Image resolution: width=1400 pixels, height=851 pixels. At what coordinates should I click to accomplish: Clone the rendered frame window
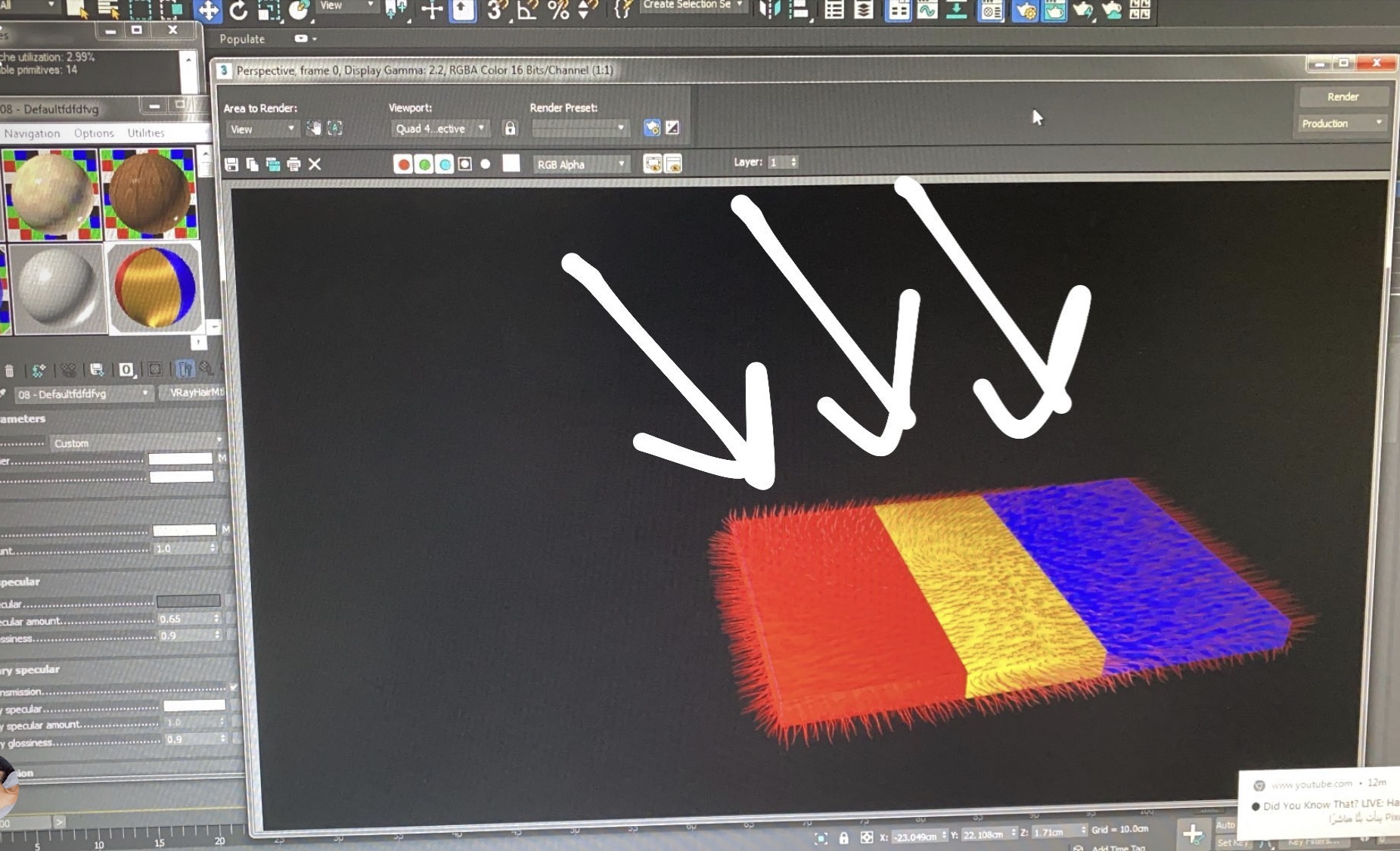coord(272,164)
